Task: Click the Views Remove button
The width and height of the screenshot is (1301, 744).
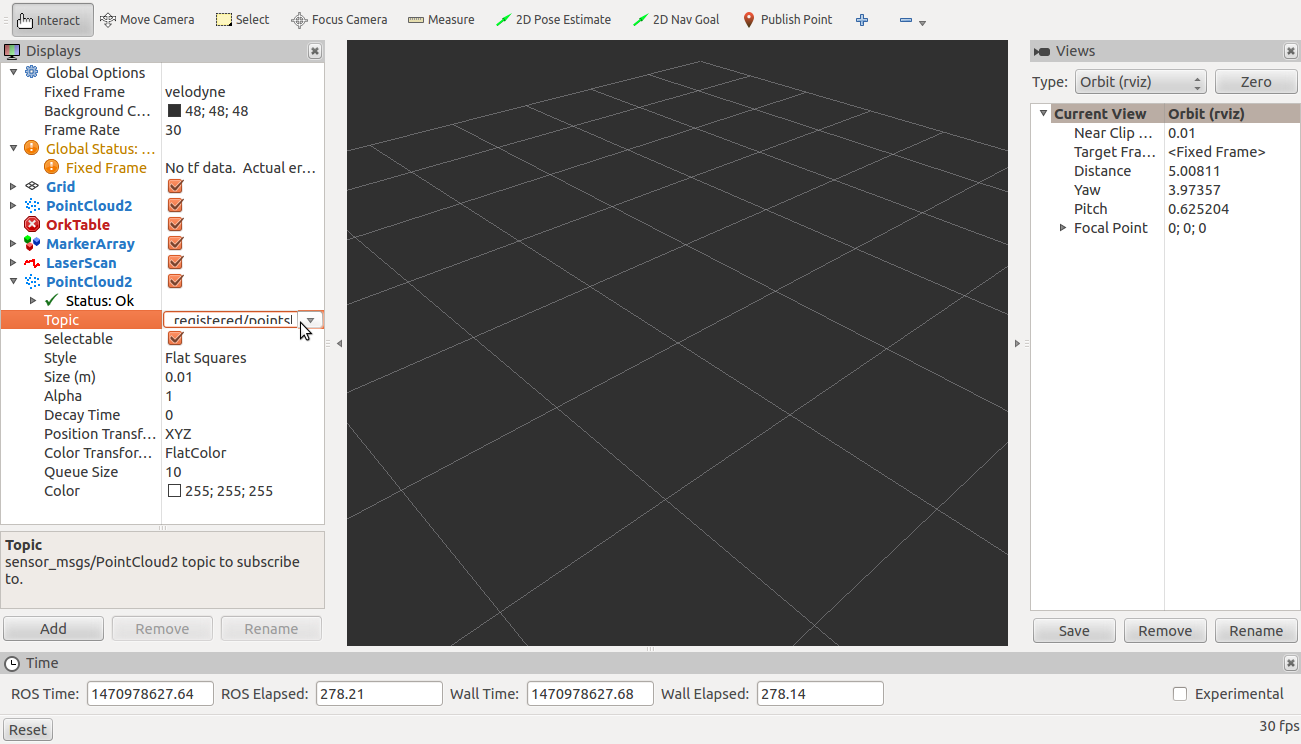Action: click(1165, 630)
